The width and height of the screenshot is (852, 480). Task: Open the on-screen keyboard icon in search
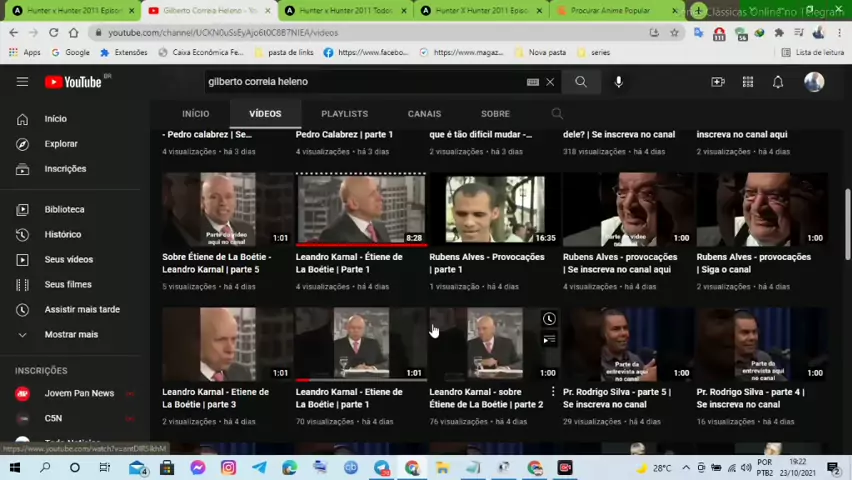pos(532,82)
